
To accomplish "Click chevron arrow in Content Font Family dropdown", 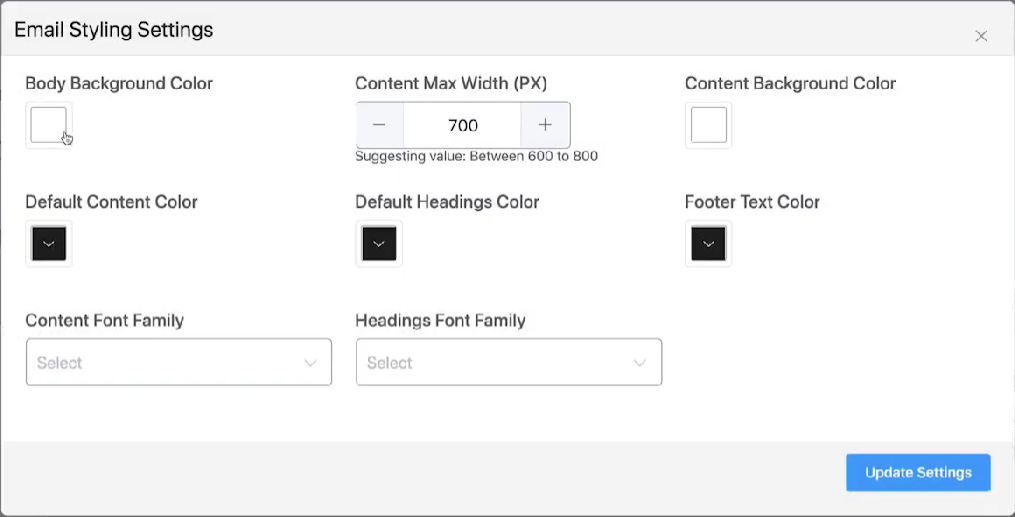I will click(310, 363).
